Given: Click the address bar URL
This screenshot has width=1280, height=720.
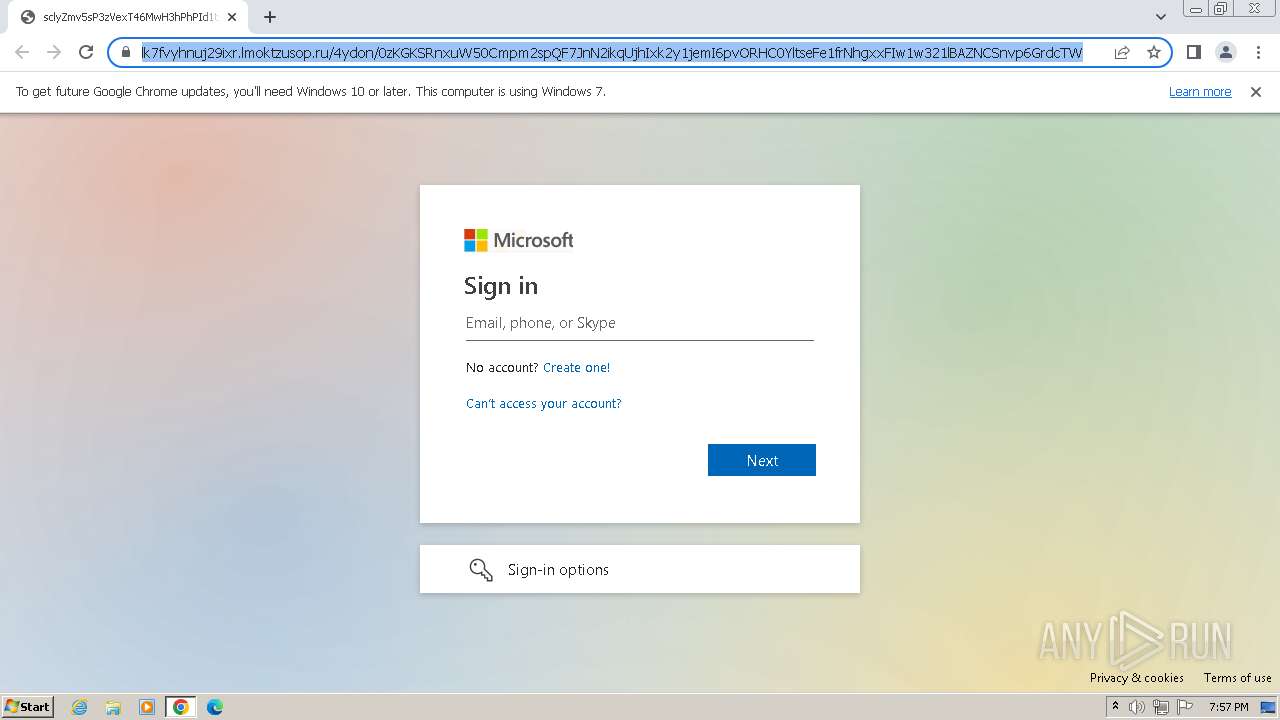Looking at the screenshot, I should click(x=612, y=52).
